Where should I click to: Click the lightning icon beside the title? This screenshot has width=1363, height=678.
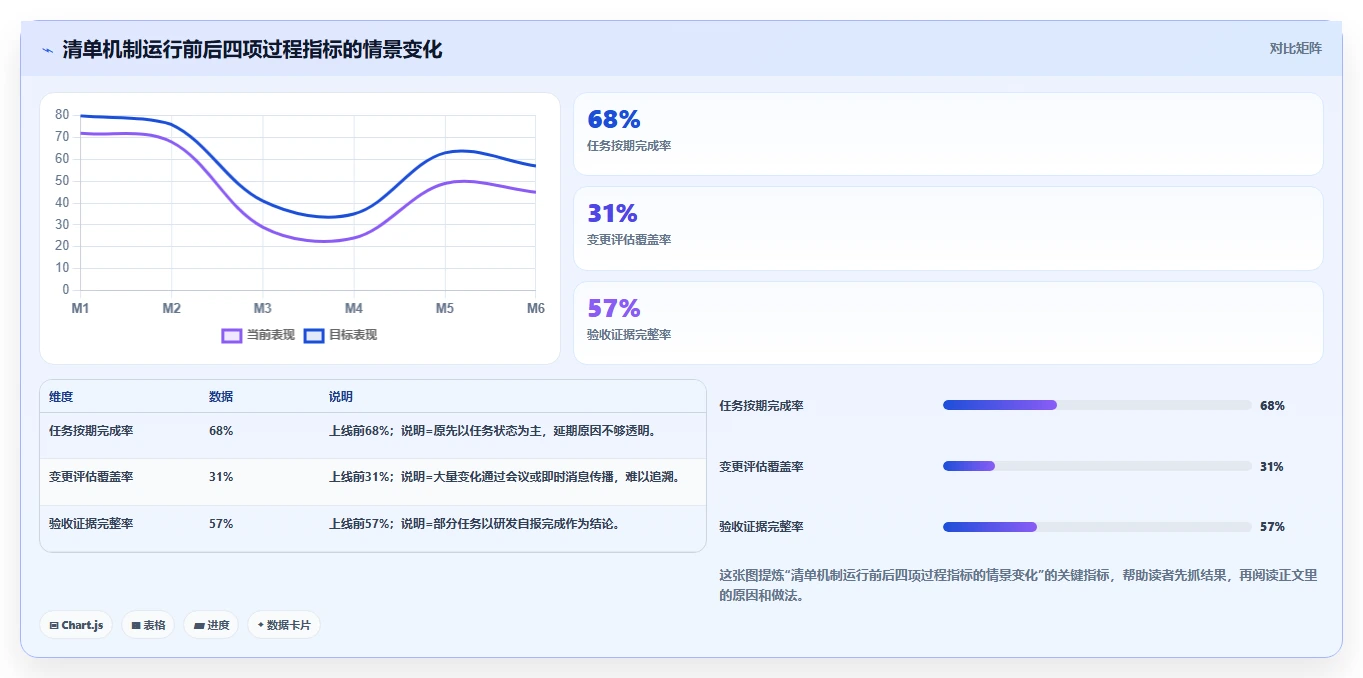point(47,50)
